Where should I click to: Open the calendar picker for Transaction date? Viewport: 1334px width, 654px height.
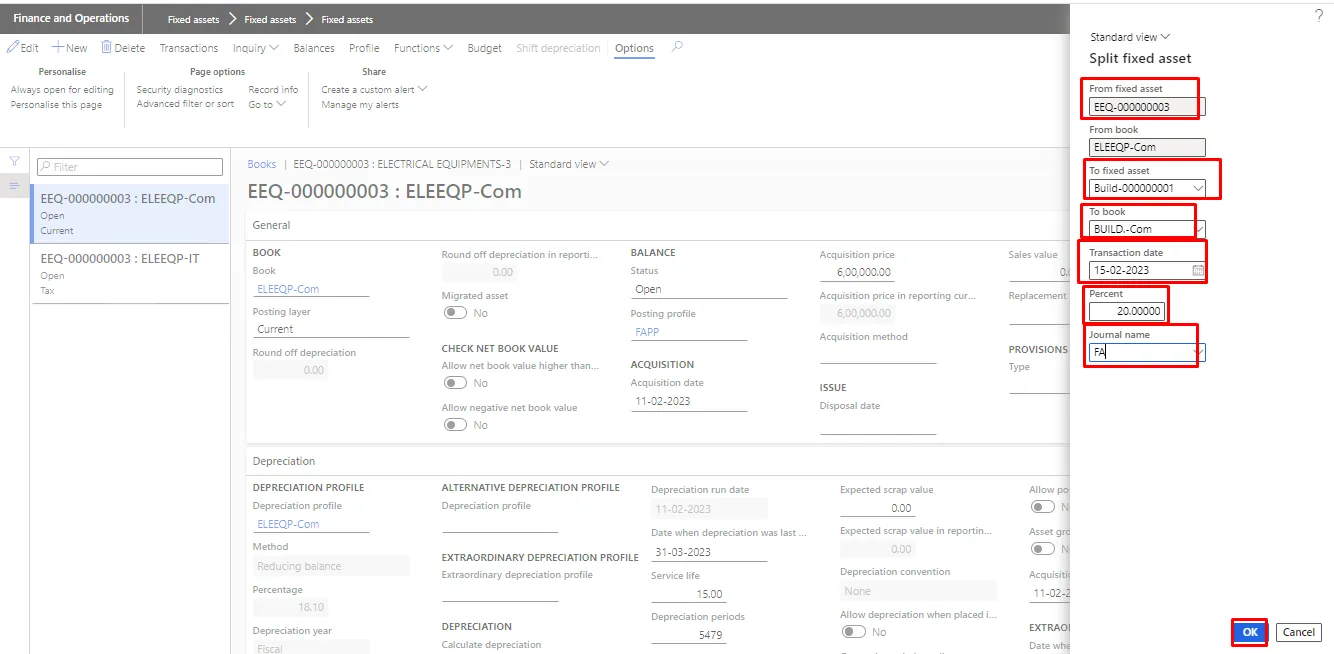[x=1198, y=270]
